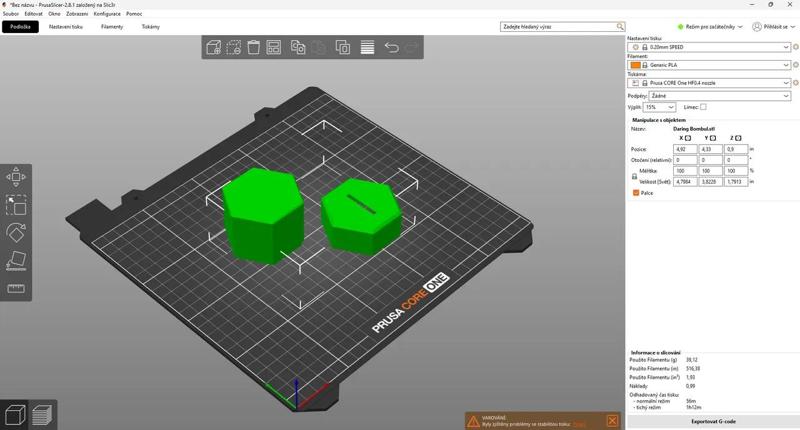
Task: Click the Z size field 1,7913
Action: [x=736, y=182]
